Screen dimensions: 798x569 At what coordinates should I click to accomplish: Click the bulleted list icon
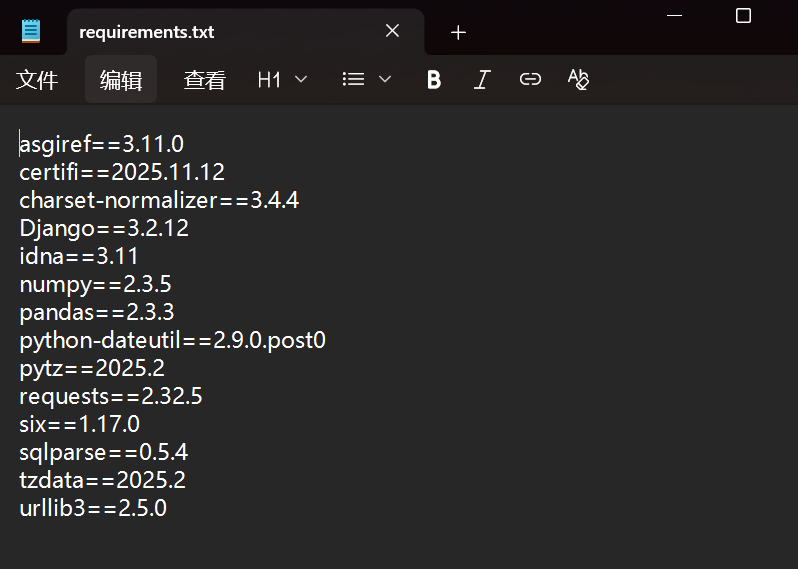[x=353, y=79]
